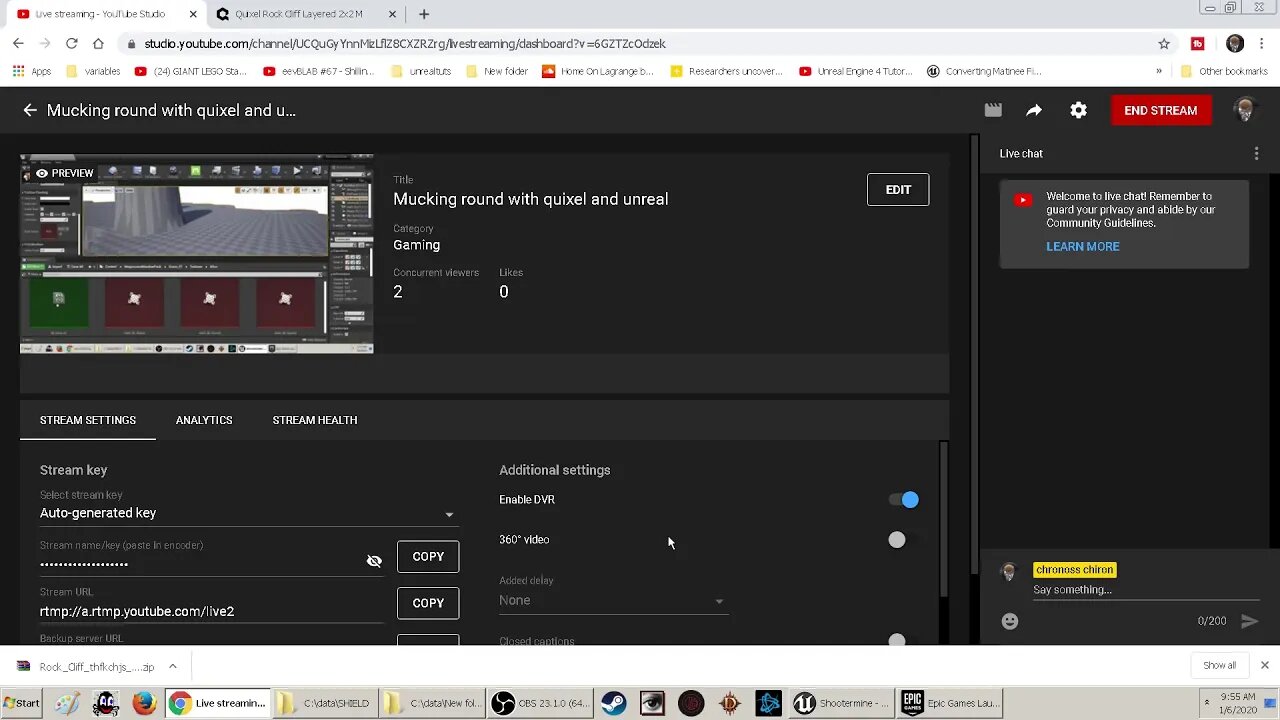Click the browser back arrow

coord(18,43)
